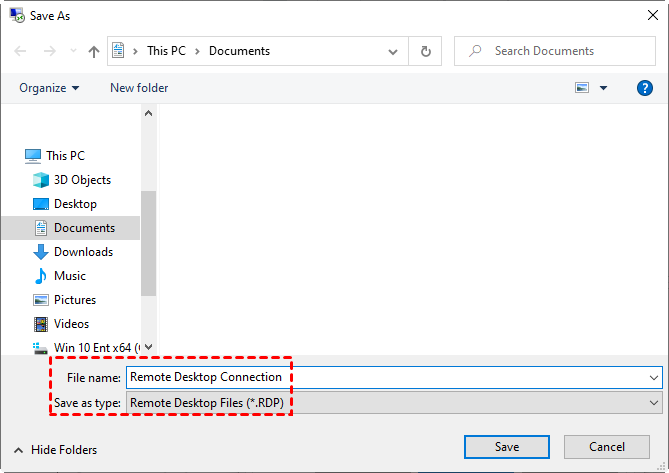Click the Save button
Viewport: 669px width, 473px height.
coord(507,447)
